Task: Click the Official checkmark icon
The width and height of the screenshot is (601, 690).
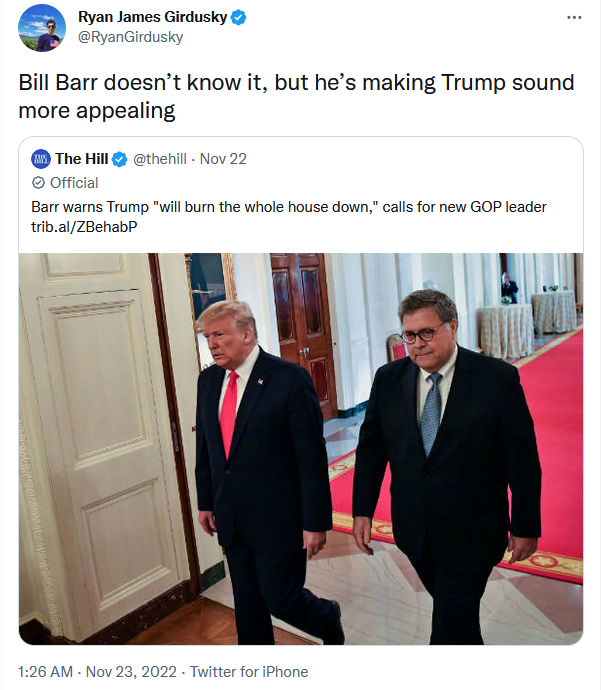Action: [x=38, y=183]
